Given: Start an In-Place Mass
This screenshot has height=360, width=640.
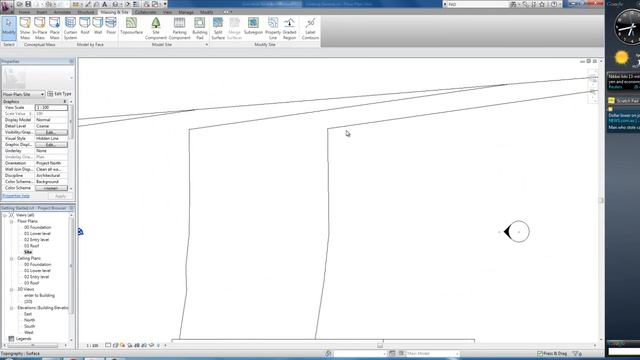Looking at the screenshot, I should click(x=40, y=28).
